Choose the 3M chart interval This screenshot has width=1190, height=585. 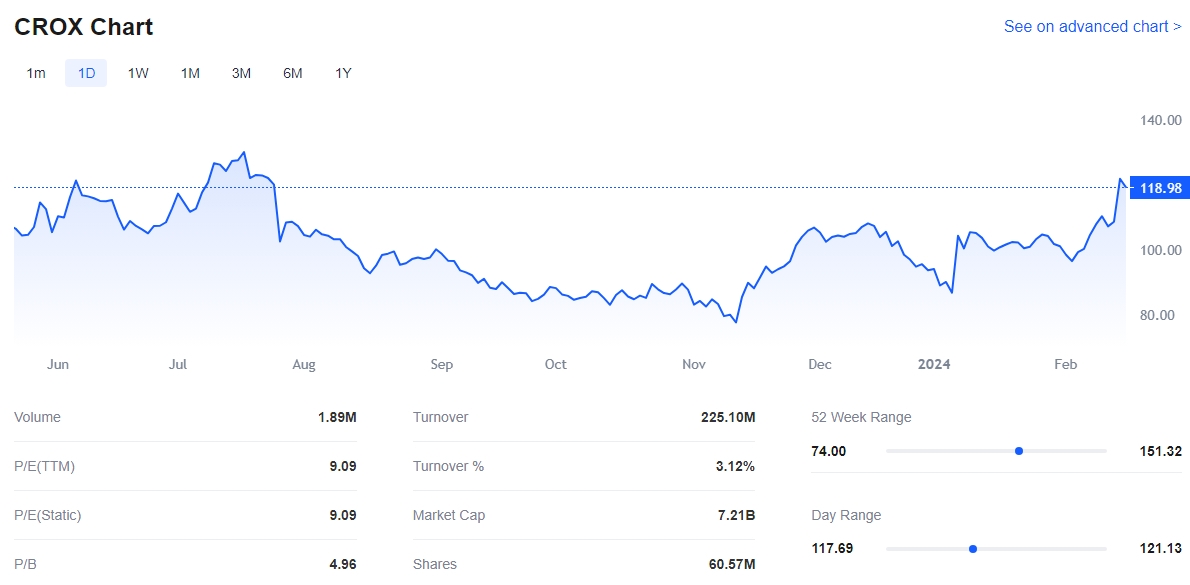point(241,73)
